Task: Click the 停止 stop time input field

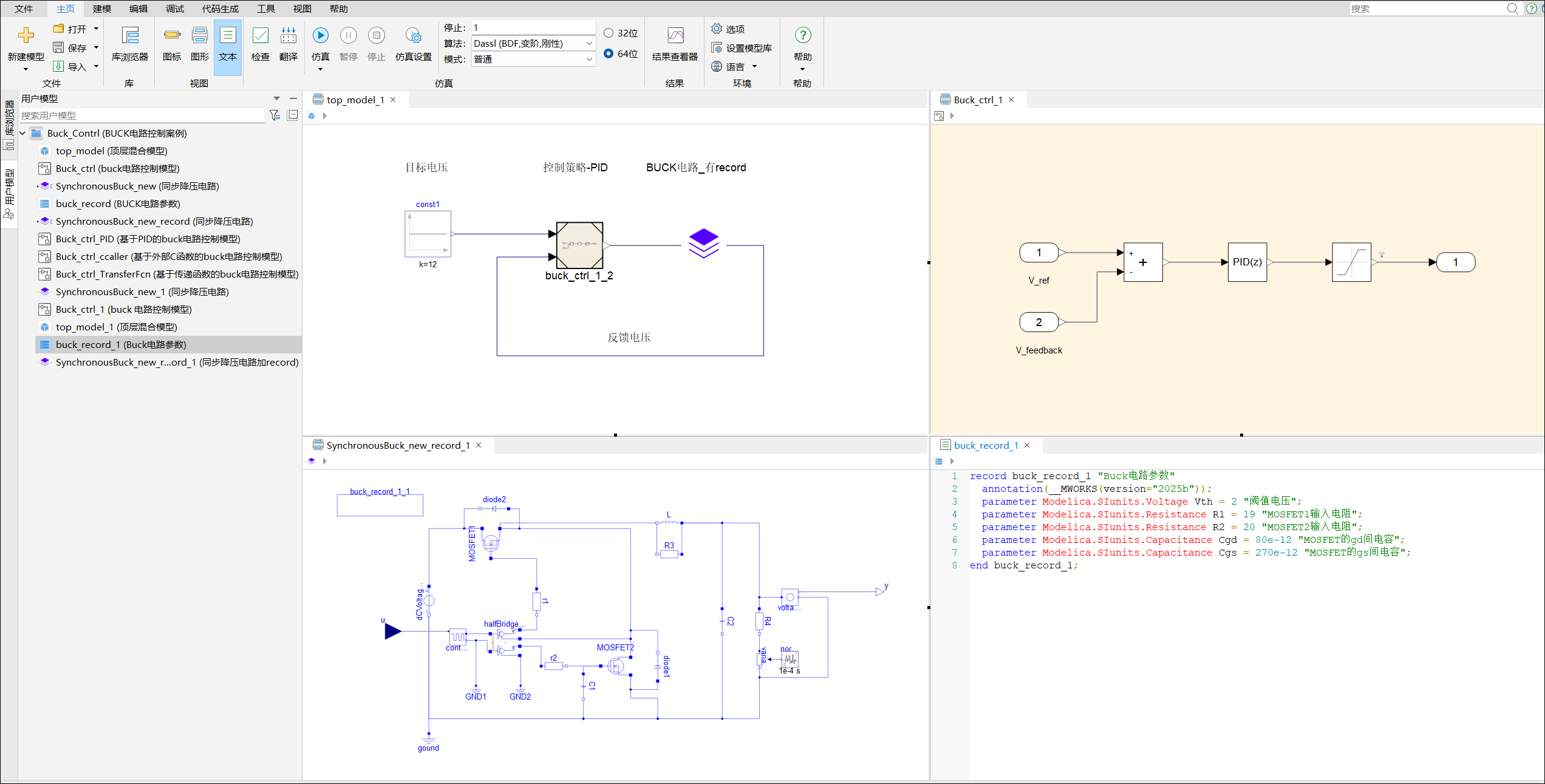Action: point(533,27)
